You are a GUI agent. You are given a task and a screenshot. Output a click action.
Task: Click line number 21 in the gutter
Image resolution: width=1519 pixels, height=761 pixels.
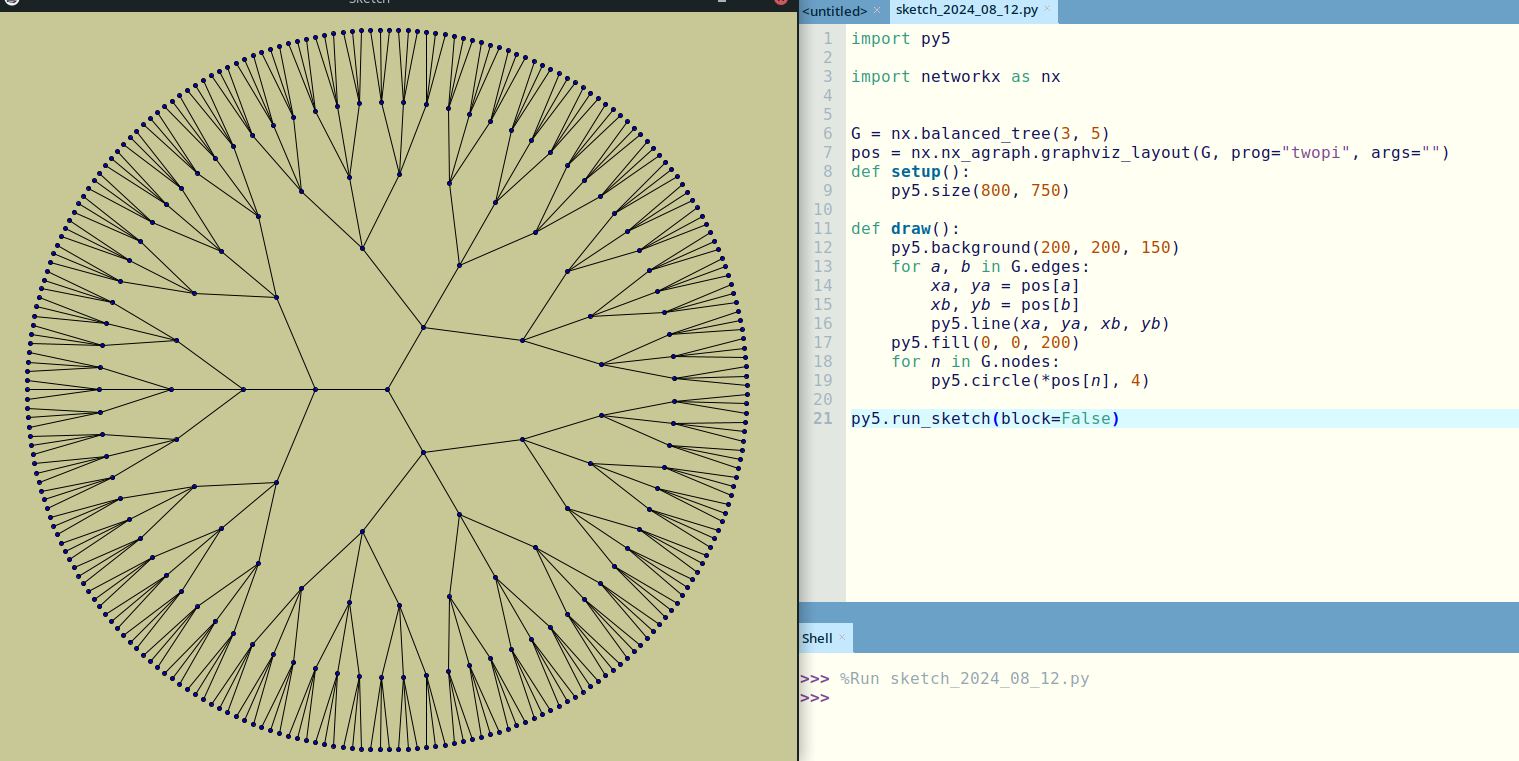point(822,419)
